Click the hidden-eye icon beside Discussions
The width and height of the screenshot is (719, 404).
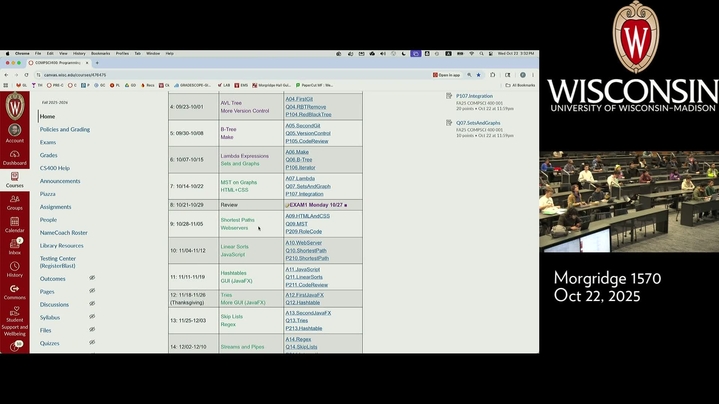(92, 304)
